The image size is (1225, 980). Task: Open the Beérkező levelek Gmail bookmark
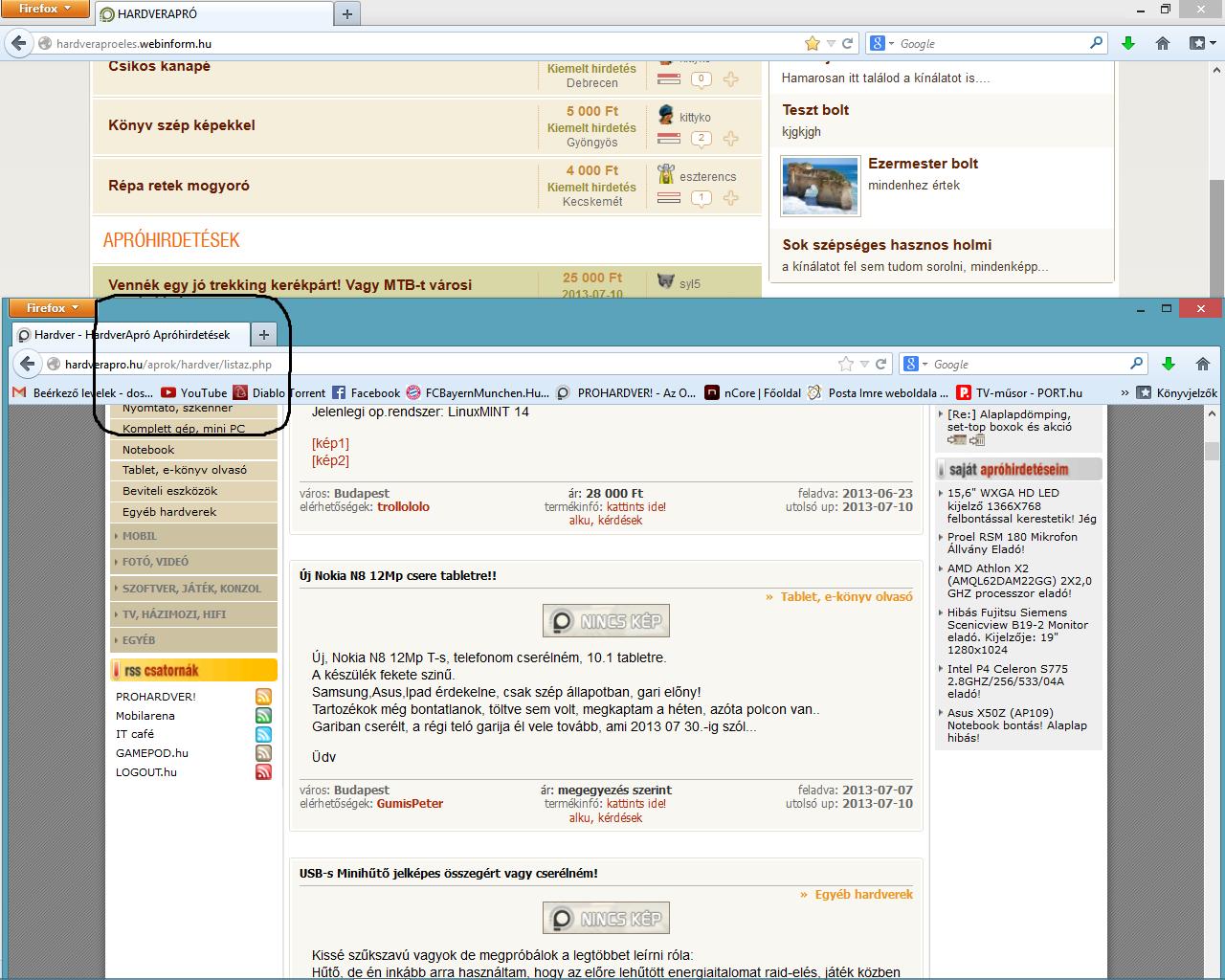[x=82, y=392]
